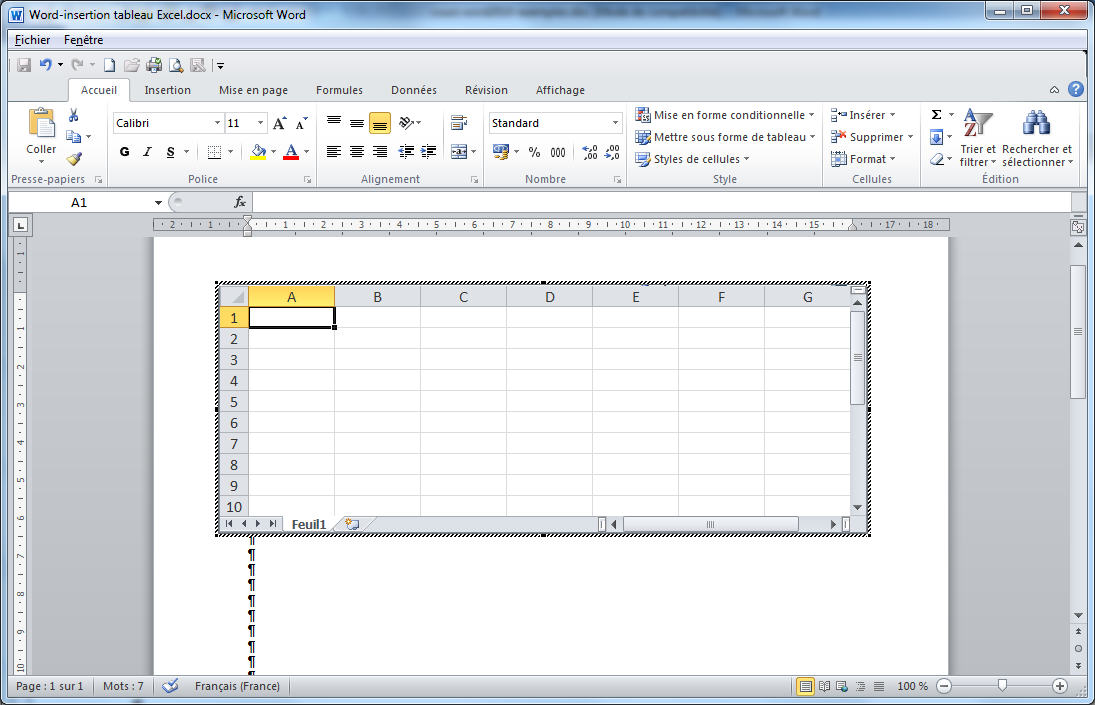Apply thousands separator 000 format
This screenshot has height=705, width=1095.
[558, 152]
